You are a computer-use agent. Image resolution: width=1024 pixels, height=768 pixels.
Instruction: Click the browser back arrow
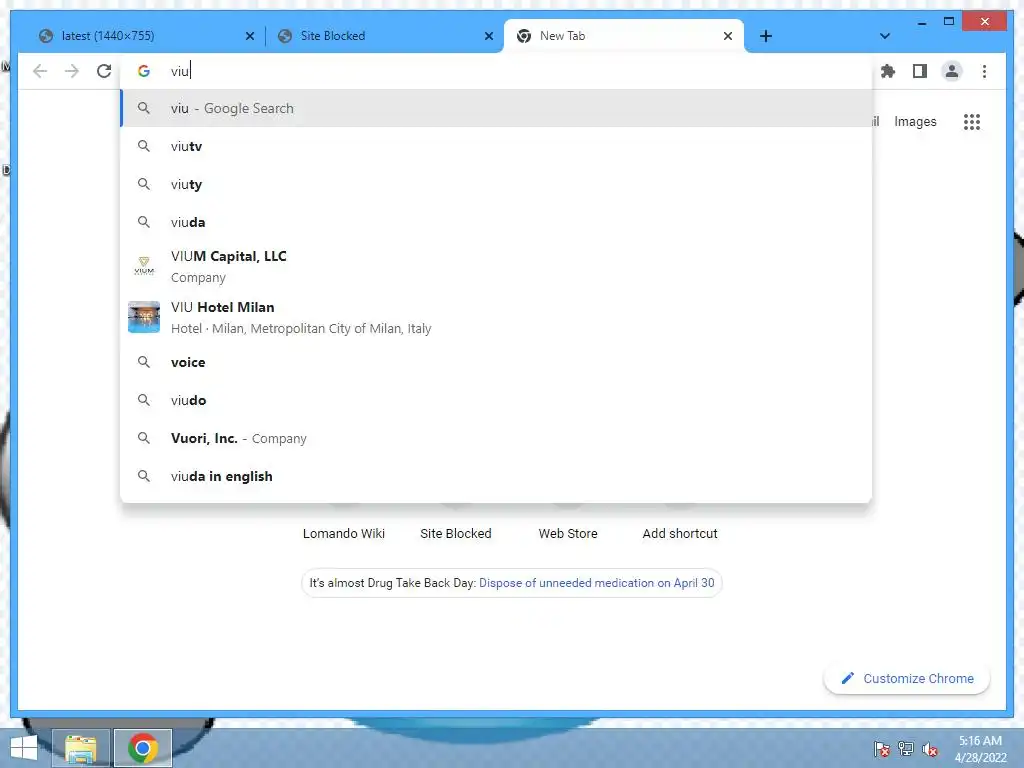[x=40, y=71]
